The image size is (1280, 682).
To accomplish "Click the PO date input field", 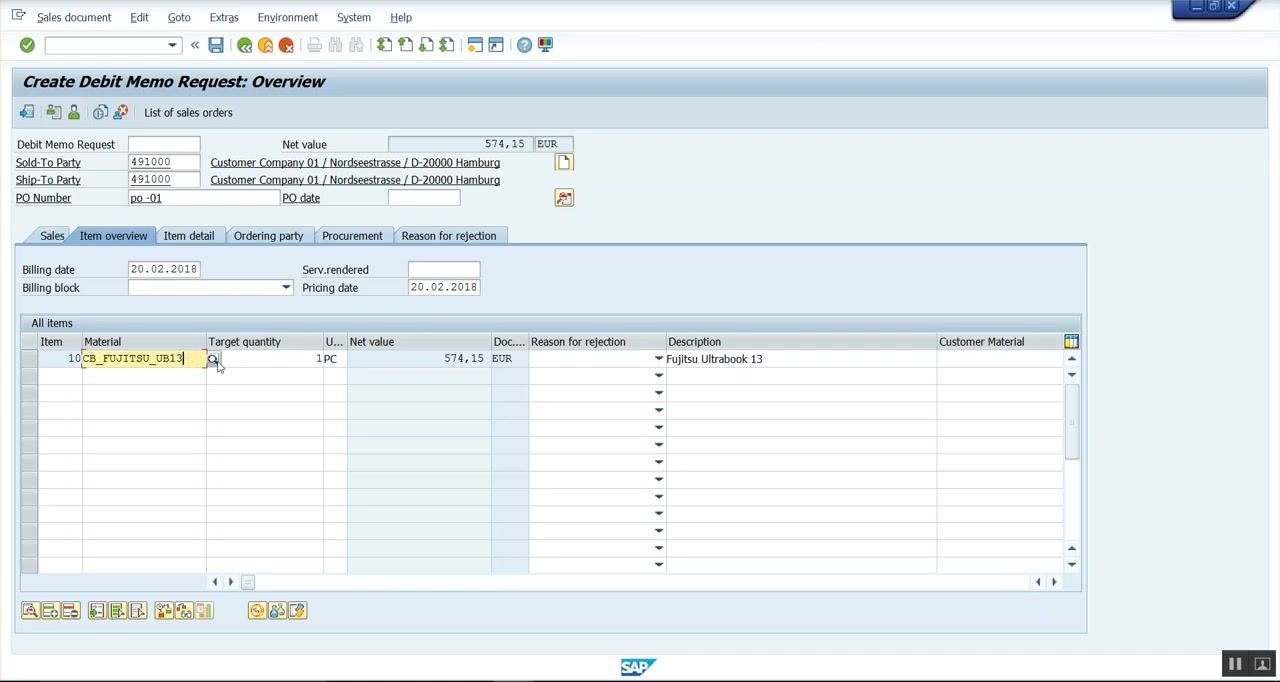I will tap(424, 198).
